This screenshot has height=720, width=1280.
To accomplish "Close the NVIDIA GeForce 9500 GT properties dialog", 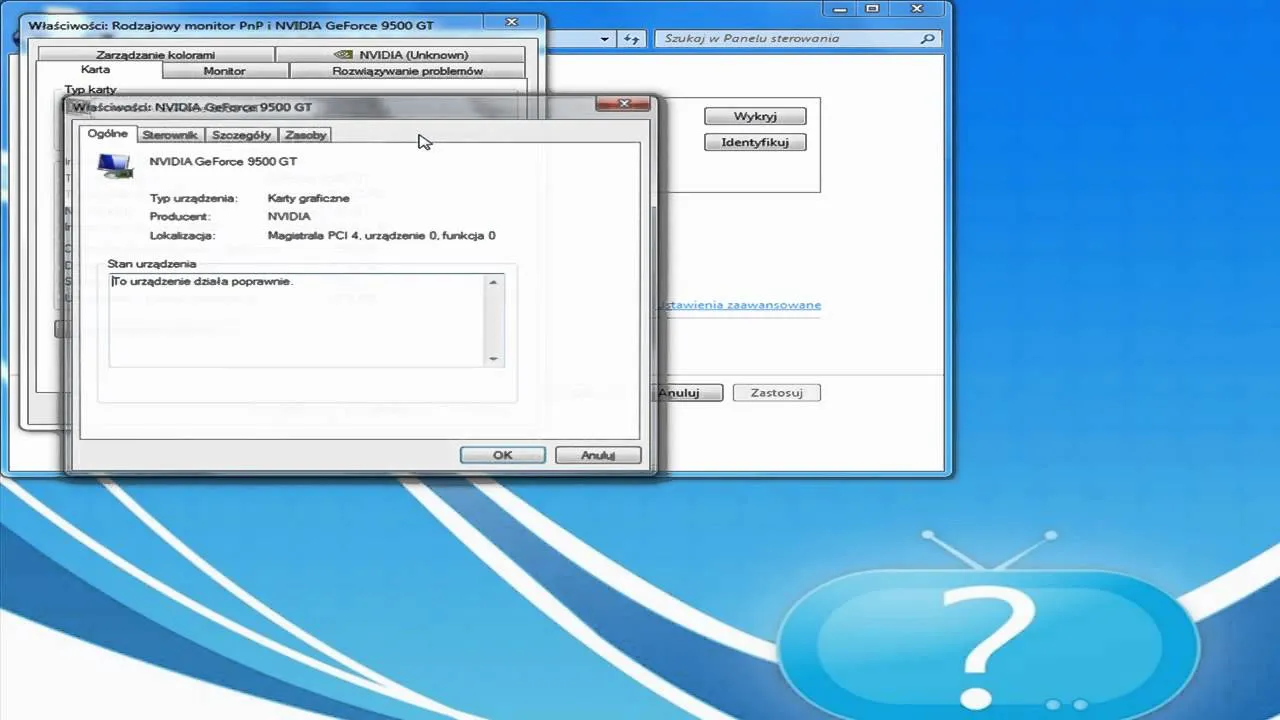I will coord(623,104).
